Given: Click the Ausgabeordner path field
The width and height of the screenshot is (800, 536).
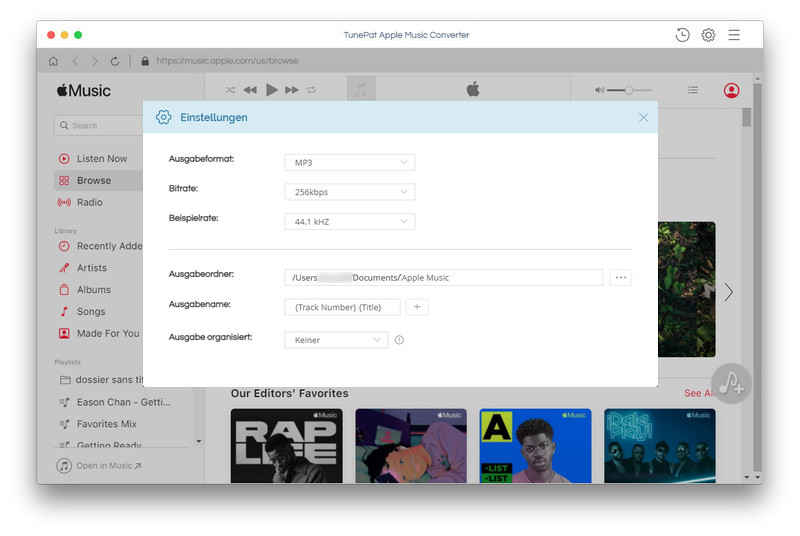Looking at the screenshot, I should click(443, 277).
